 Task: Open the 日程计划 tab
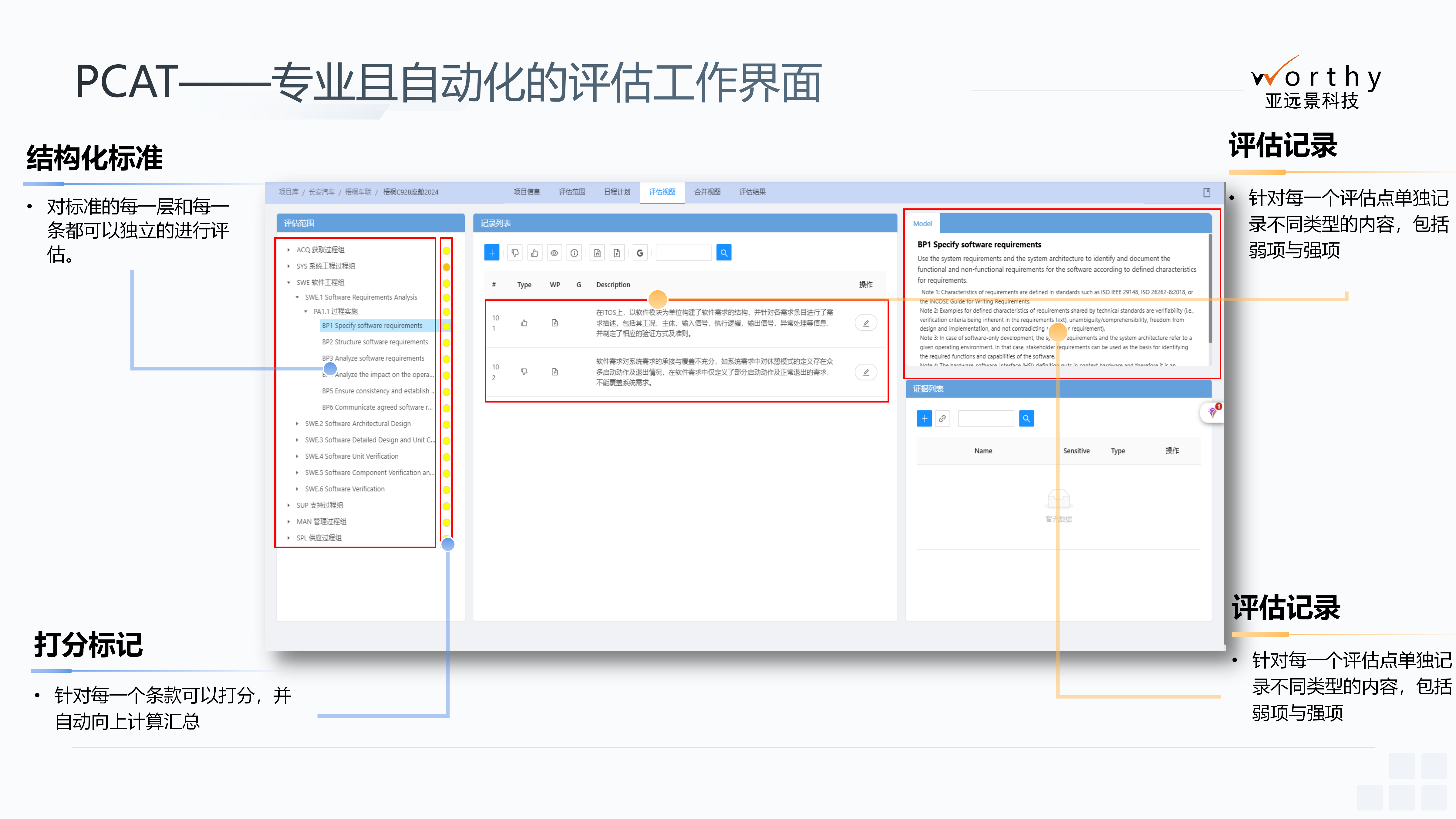pos(617,192)
